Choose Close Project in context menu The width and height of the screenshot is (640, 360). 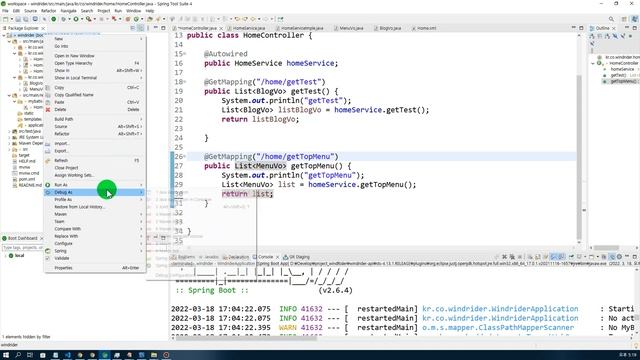tap(95, 168)
